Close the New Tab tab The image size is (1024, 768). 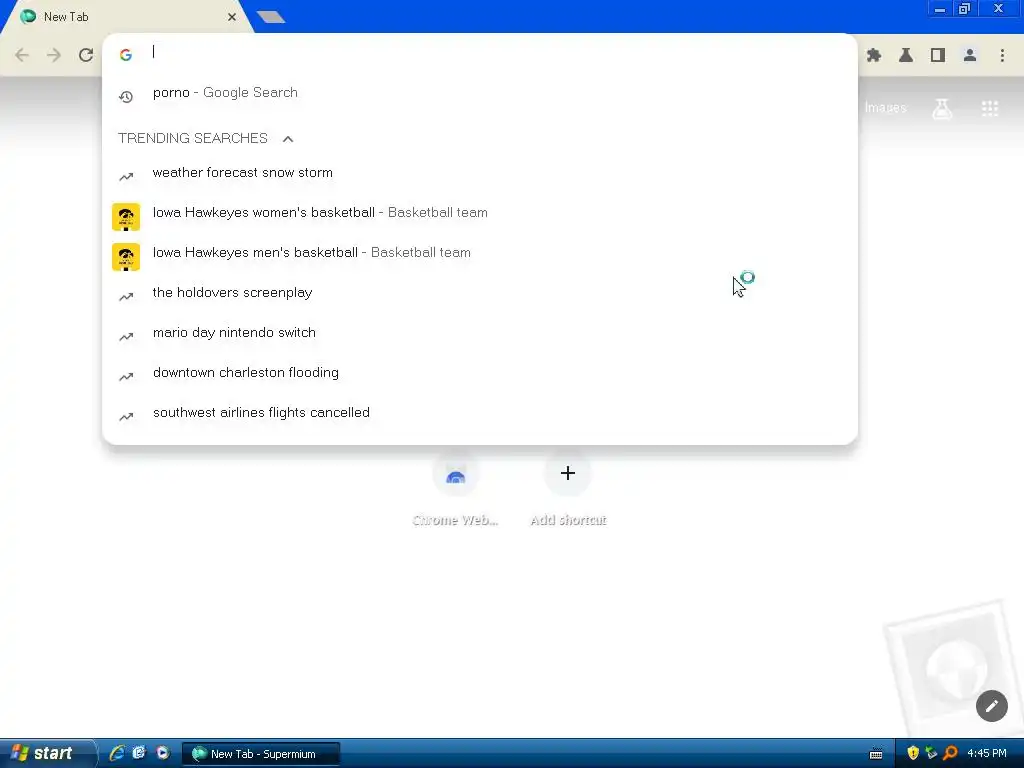pyautogui.click(x=232, y=17)
